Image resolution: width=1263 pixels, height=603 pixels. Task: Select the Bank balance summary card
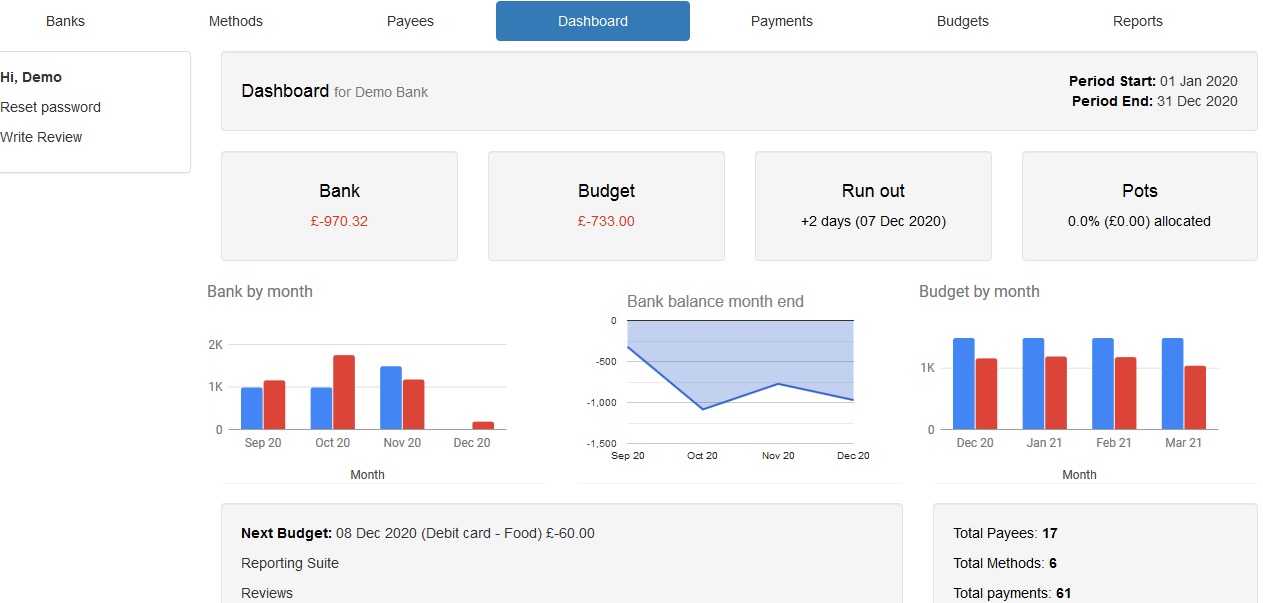tap(339, 206)
